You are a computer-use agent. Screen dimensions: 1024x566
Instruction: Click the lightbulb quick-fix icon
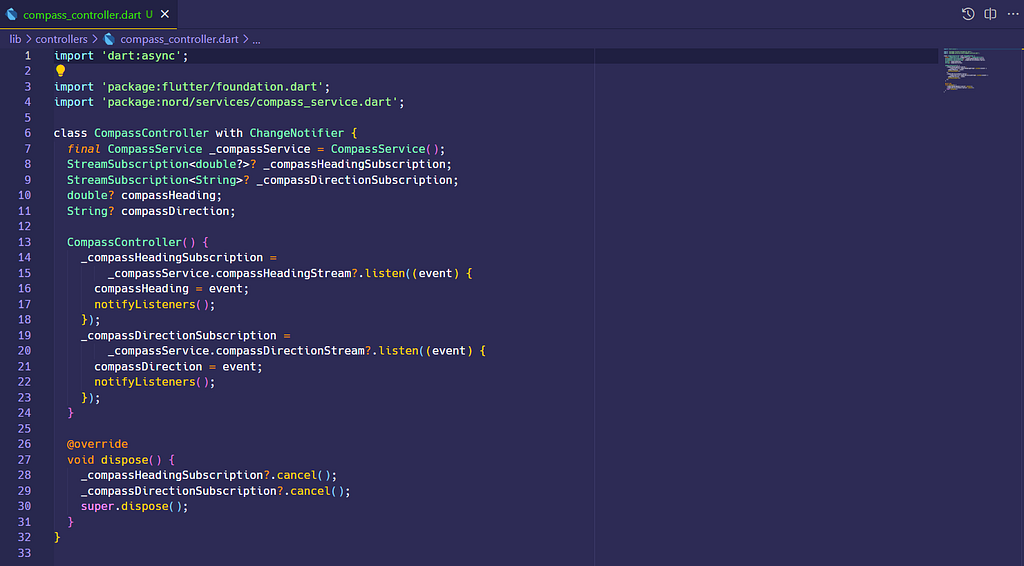60,71
